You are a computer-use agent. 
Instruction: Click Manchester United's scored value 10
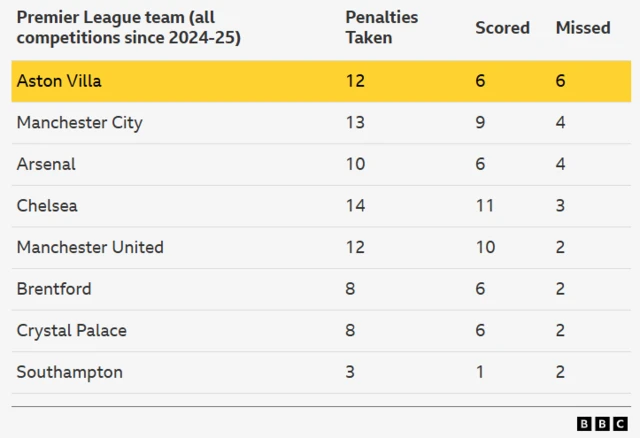pos(485,247)
